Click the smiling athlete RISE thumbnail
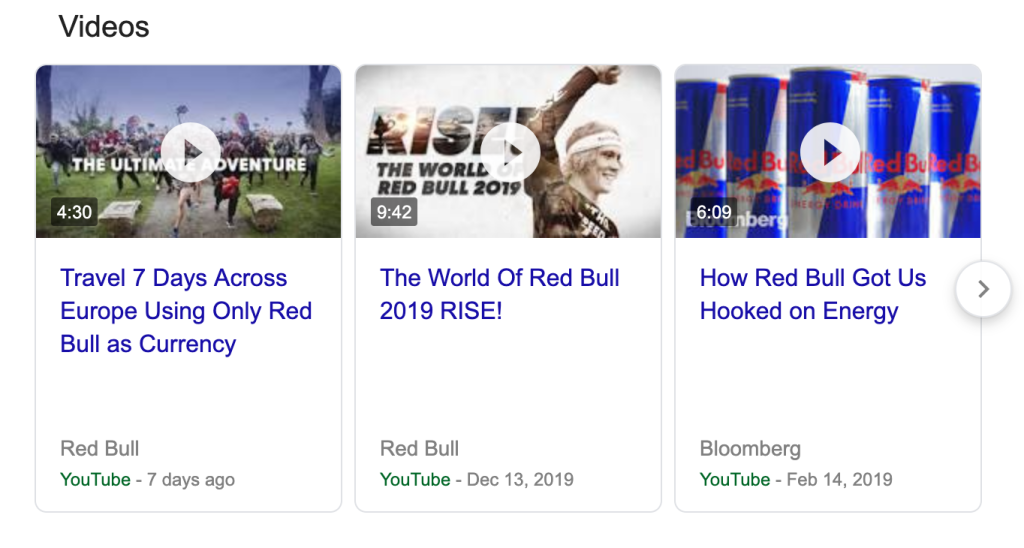1024x548 pixels. [x=508, y=152]
